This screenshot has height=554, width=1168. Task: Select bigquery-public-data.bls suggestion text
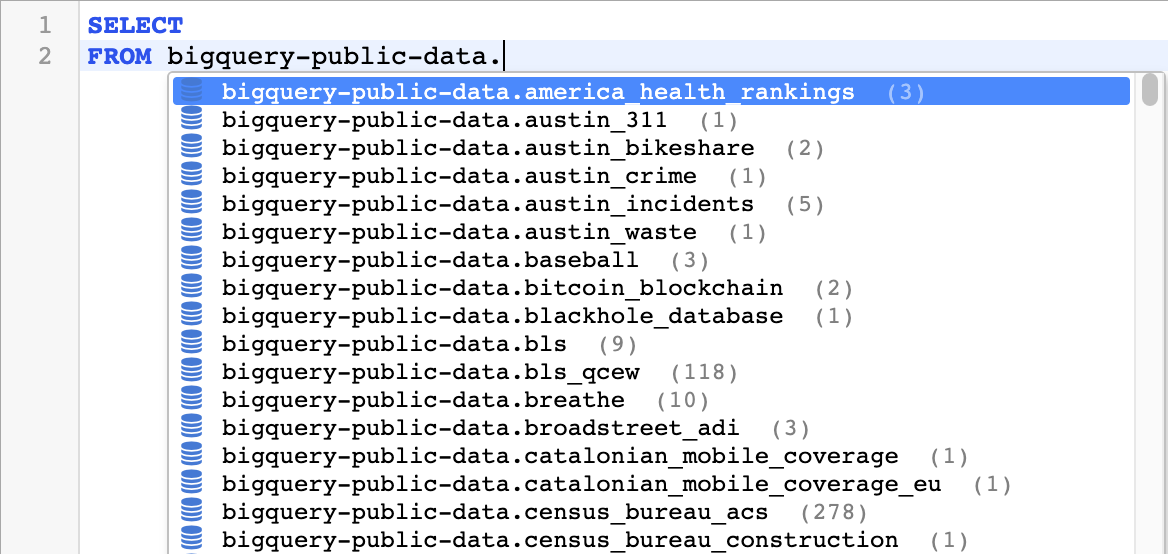[394, 344]
